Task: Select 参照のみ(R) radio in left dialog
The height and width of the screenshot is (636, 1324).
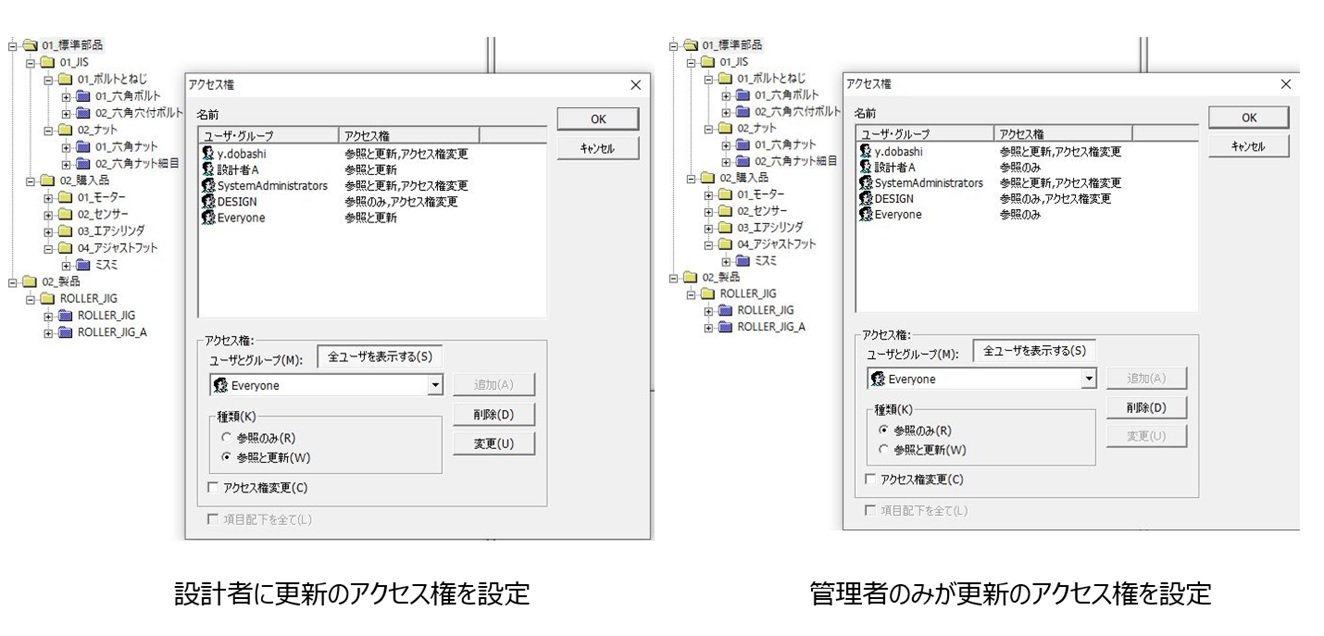Action: pyautogui.click(x=227, y=438)
